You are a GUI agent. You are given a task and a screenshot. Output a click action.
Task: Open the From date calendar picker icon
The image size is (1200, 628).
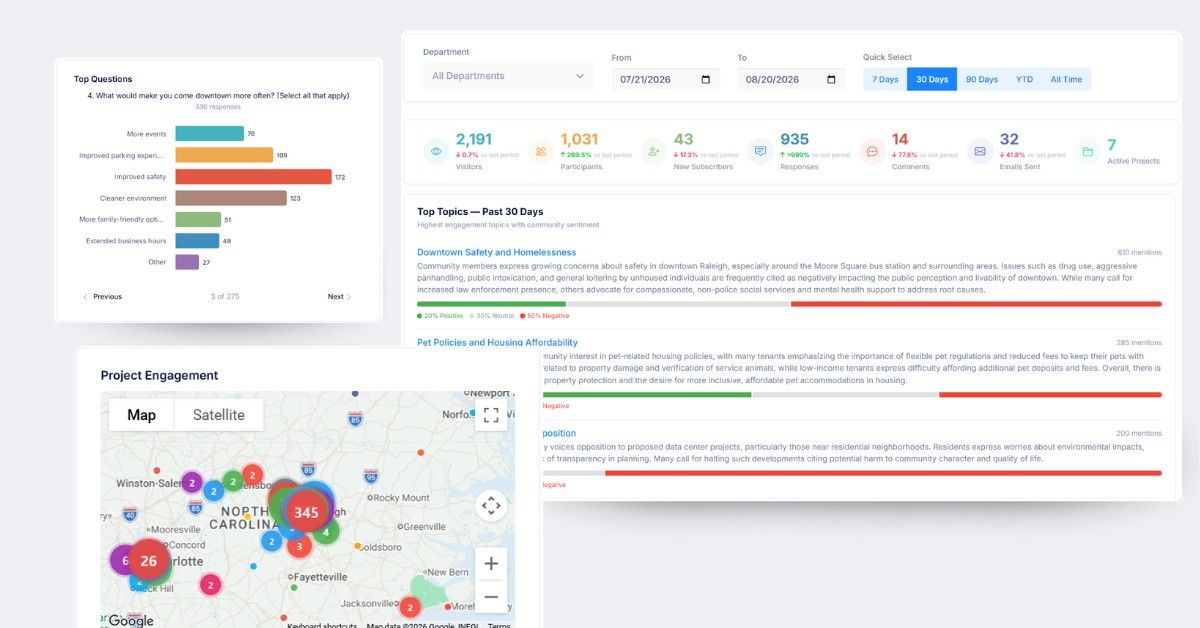(x=705, y=80)
